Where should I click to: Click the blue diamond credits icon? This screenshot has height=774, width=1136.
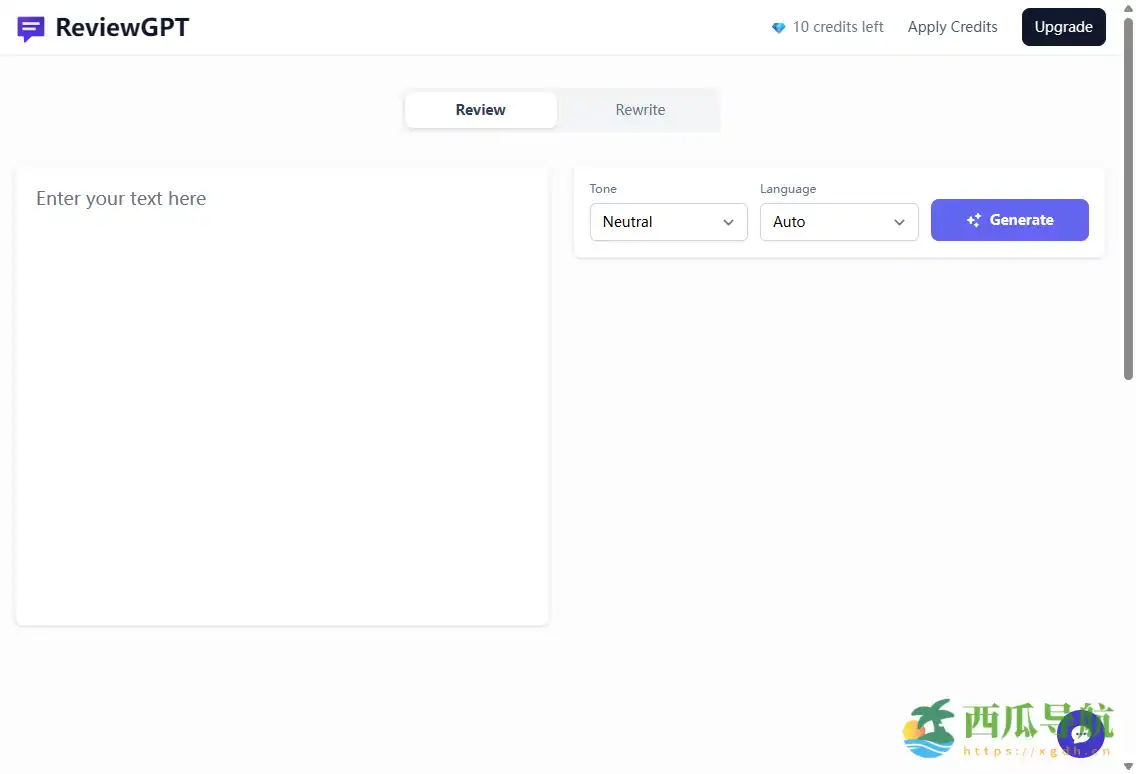click(x=779, y=28)
